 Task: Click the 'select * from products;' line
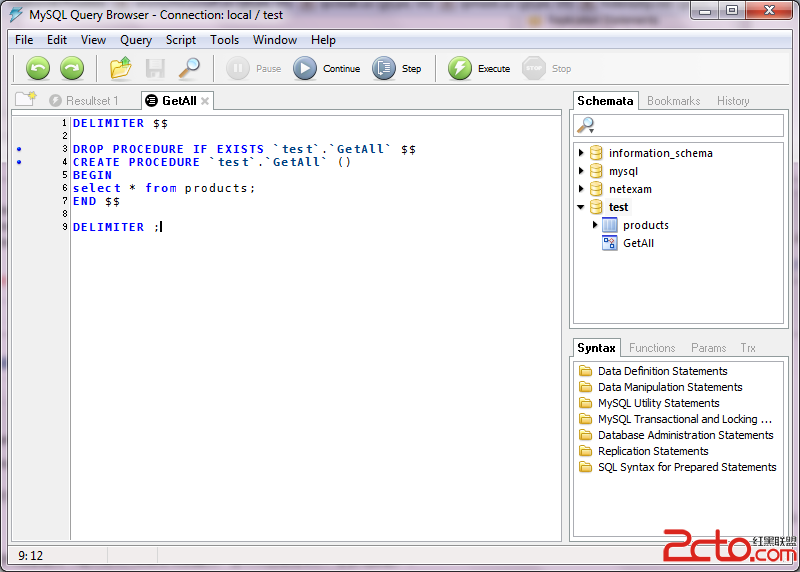163,188
